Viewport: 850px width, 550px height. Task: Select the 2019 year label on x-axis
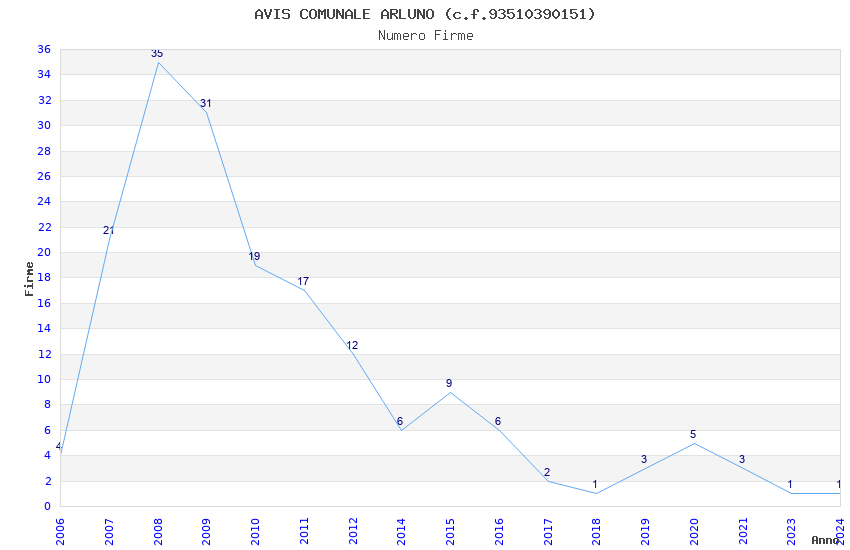645,531
